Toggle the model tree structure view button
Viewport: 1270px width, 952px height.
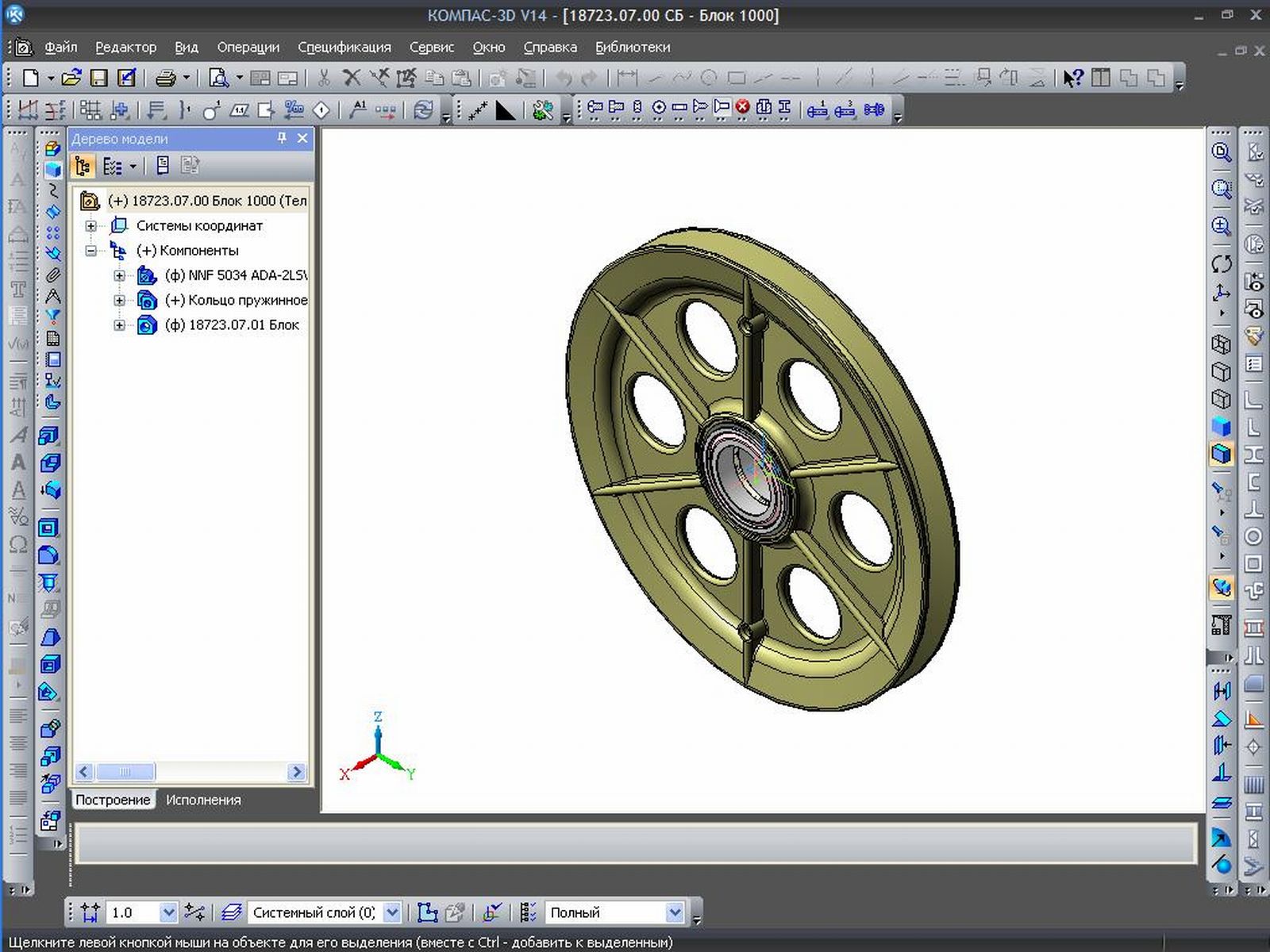pyautogui.click(x=83, y=166)
